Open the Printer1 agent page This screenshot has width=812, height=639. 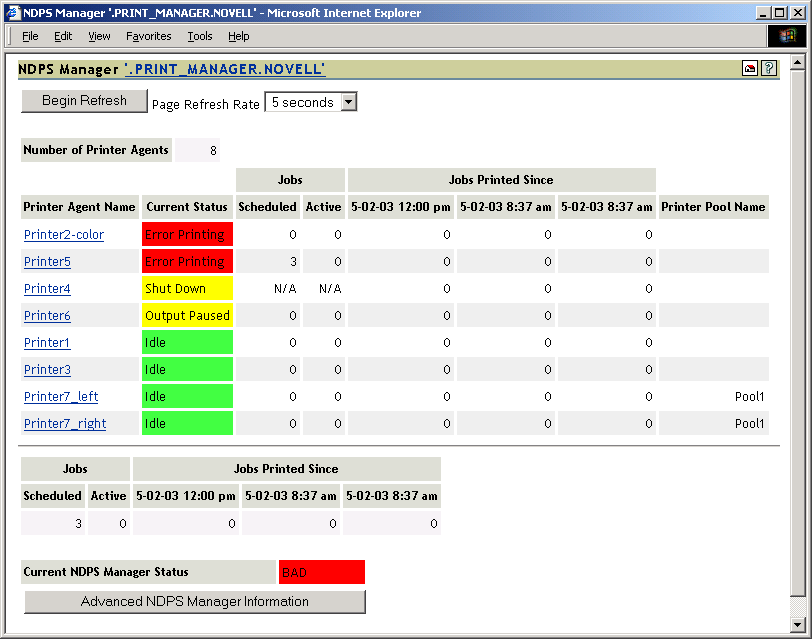pyautogui.click(x=46, y=342)
